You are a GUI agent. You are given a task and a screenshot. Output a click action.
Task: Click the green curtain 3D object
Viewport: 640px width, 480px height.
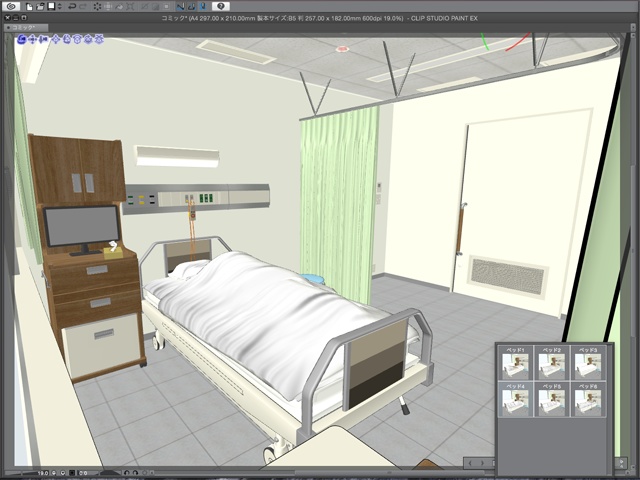[x=338, y=204]
